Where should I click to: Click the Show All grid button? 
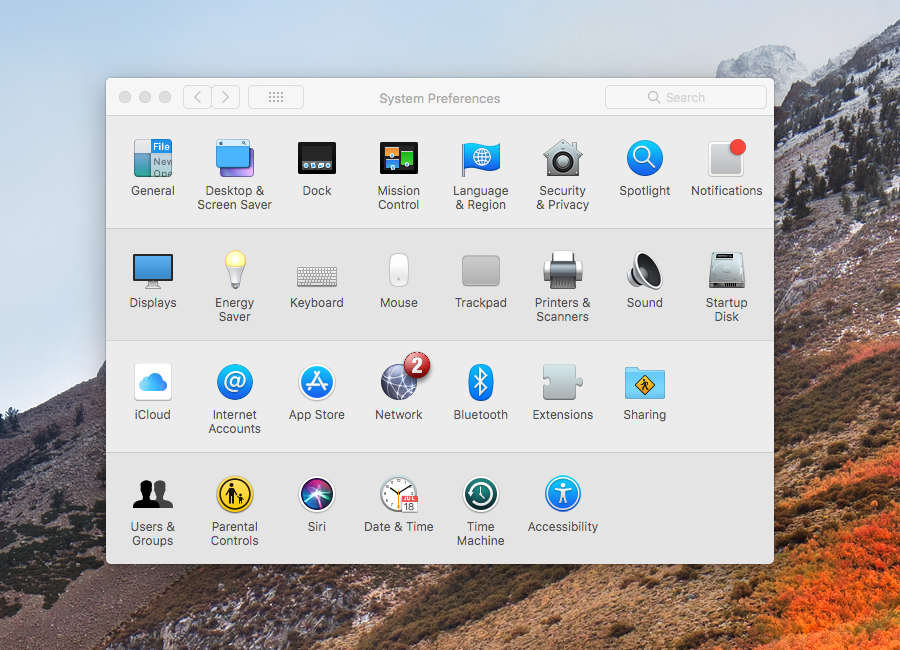click(x=276, y=97)
